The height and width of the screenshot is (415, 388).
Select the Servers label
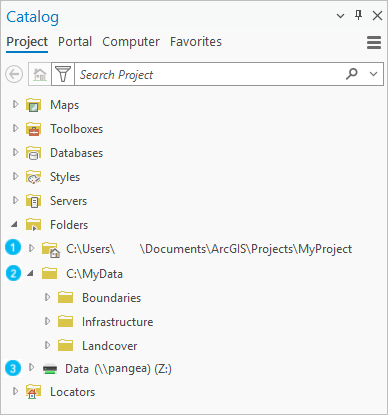point(69,201)
